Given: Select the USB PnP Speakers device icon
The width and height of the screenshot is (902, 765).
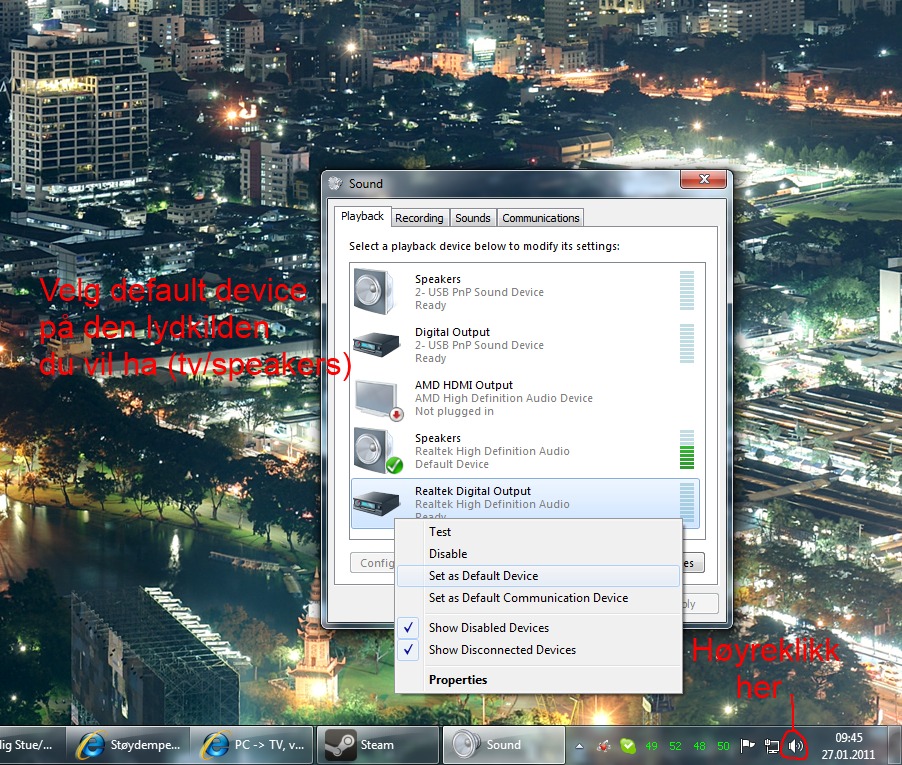Looking at the screenshot, I should tap(374, 291).
